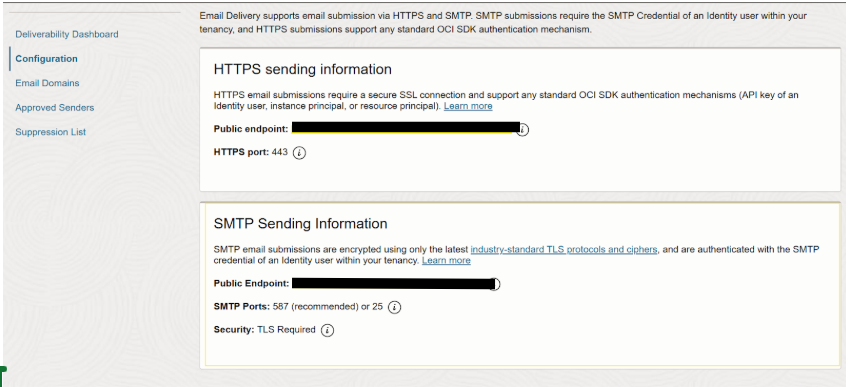Screen dimensions: 850x387
Task: Open industry-standard TLS protocols and ciphers link
Action: 564,249
